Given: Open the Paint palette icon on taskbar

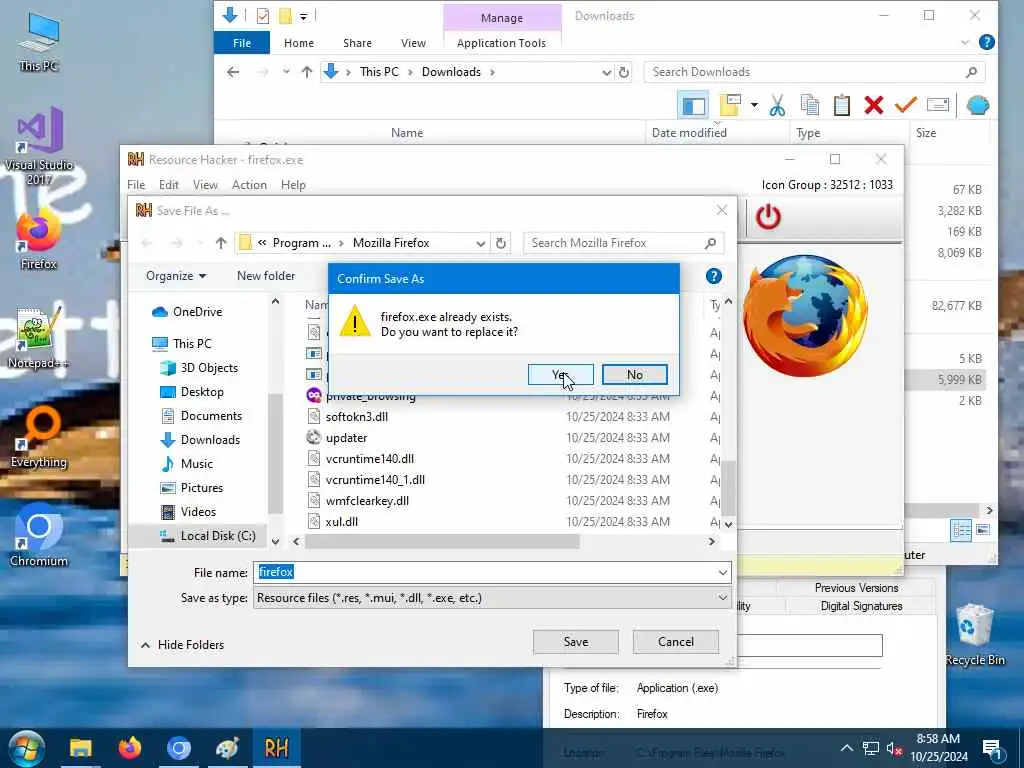Looking at the screenshot, I should pyautogui.click(x=227, y=748).
